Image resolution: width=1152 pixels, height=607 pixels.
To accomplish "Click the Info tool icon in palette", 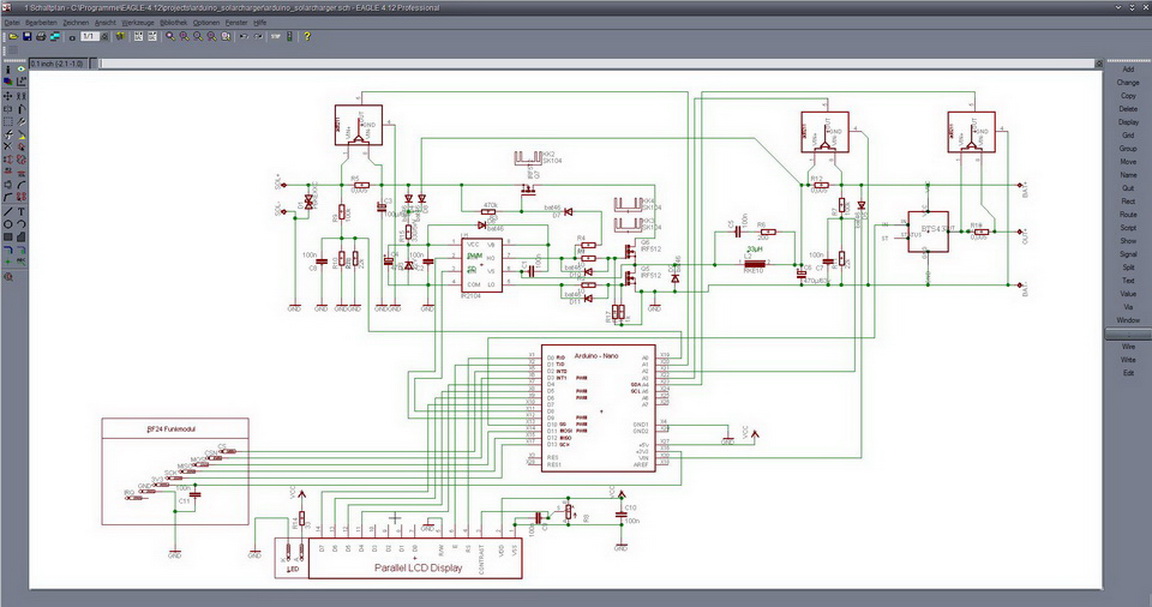I will [8, 69].
